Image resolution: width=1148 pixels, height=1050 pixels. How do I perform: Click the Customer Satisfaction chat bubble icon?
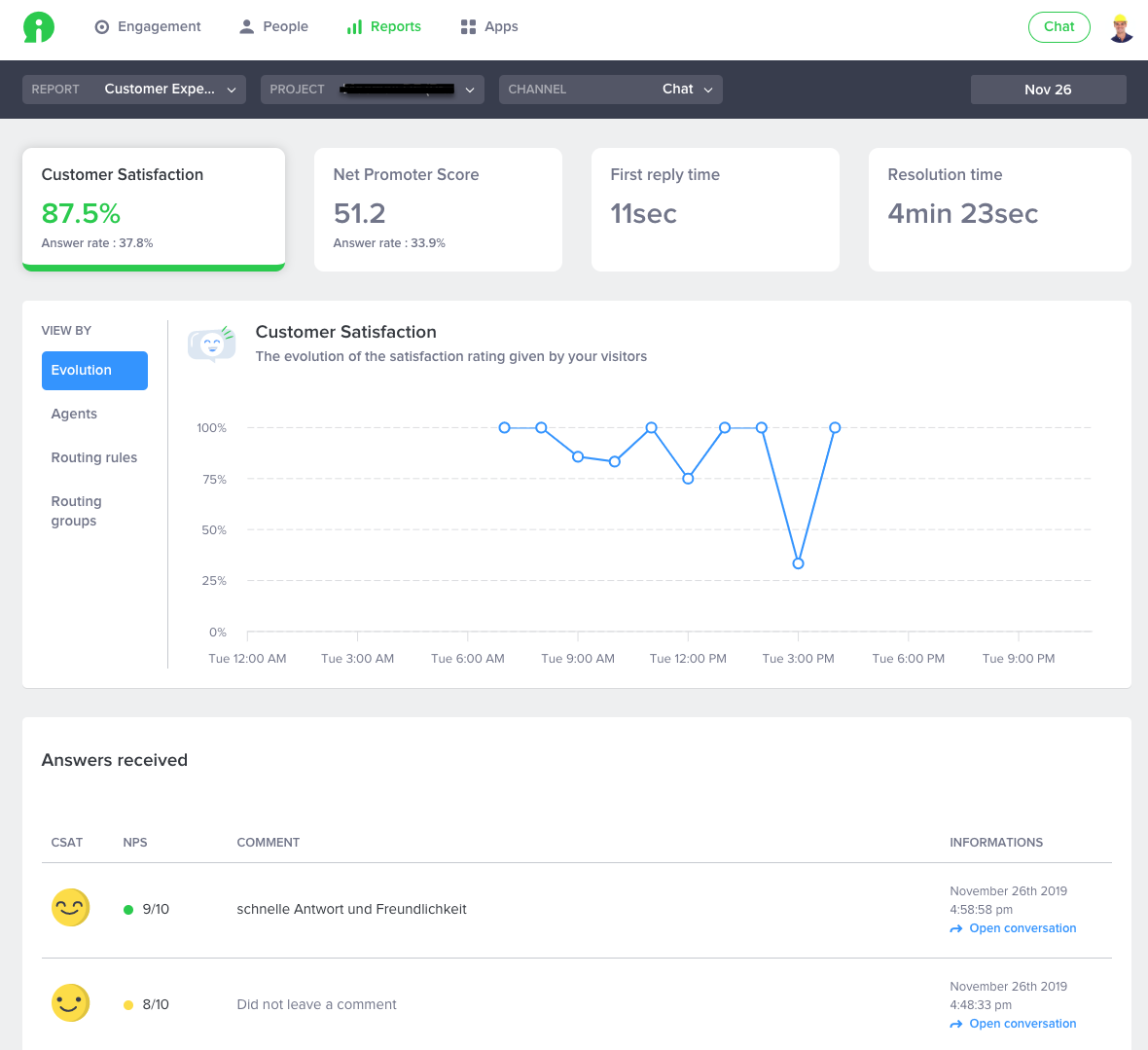click(x=212, y=344)
